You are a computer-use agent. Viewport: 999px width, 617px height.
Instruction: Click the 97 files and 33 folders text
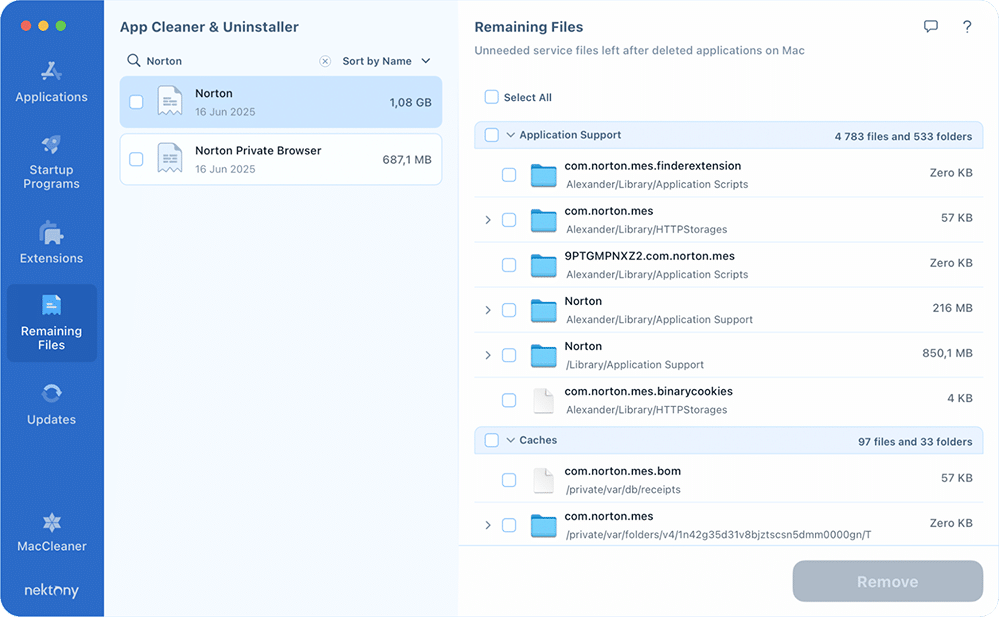(915, 442)
